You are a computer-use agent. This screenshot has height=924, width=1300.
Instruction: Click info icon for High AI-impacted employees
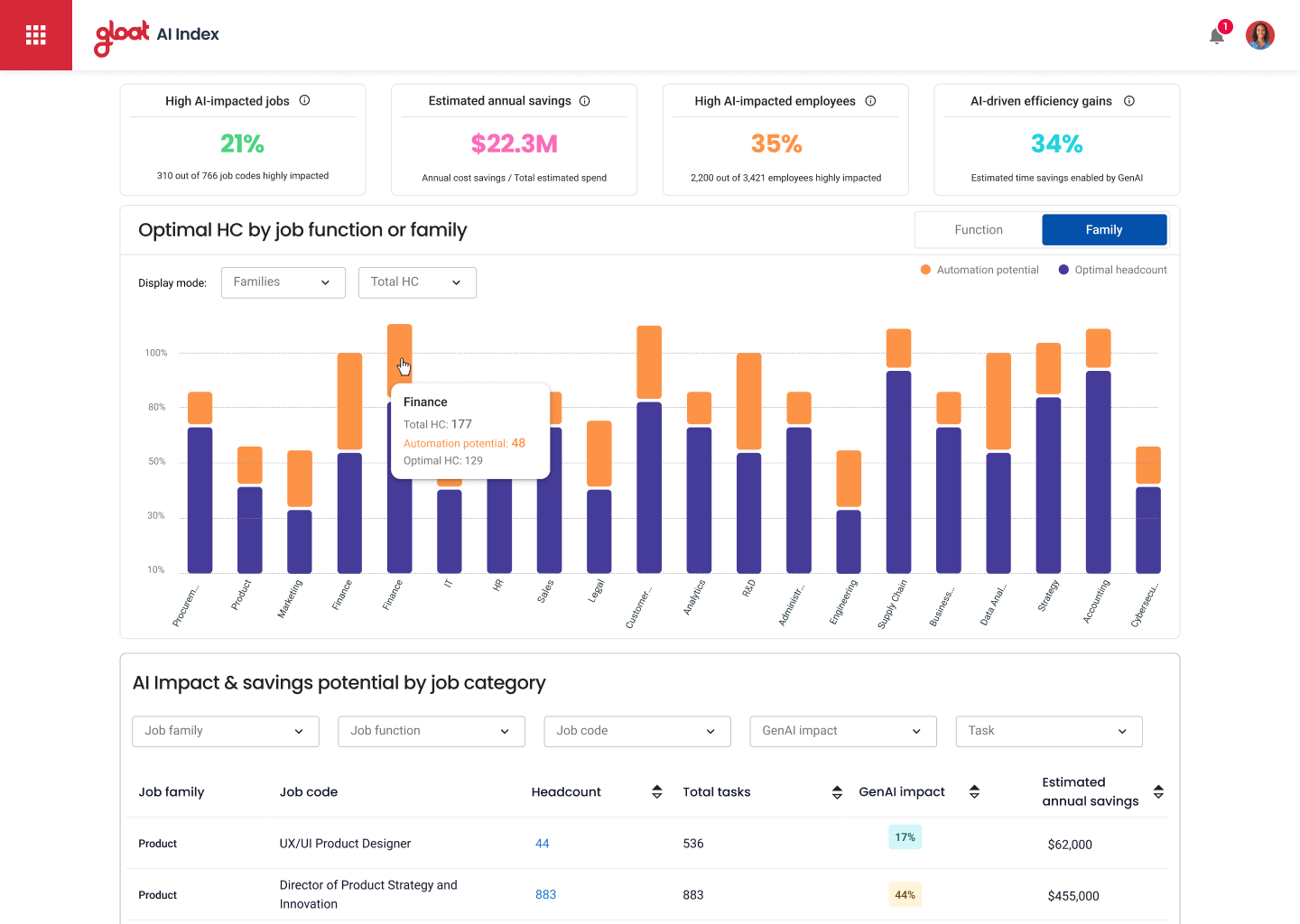click(871, 101)
